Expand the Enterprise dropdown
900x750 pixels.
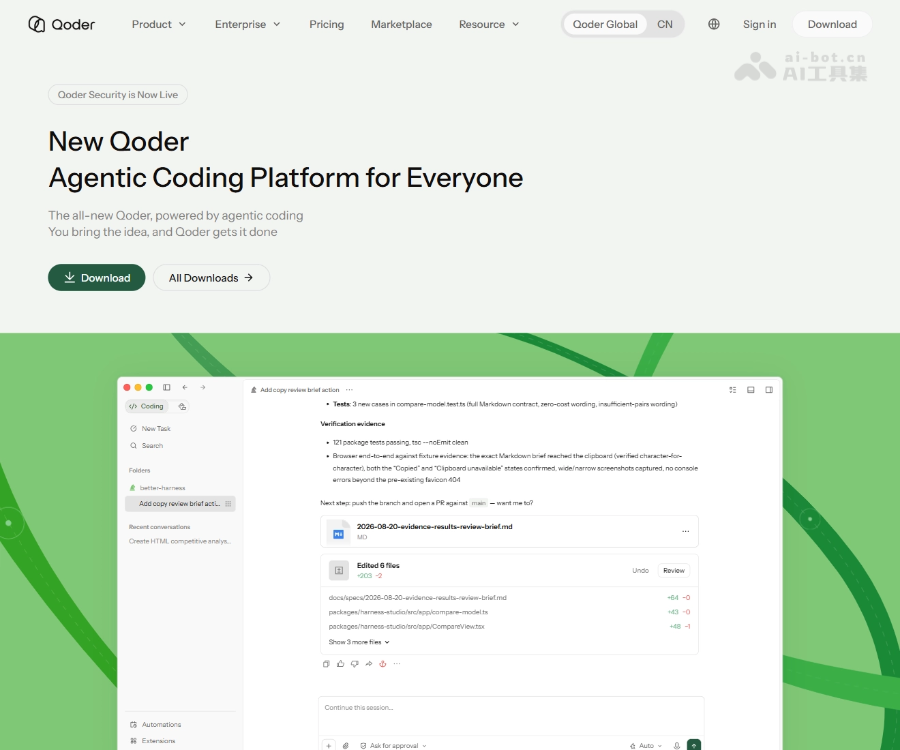pos(247,24)
